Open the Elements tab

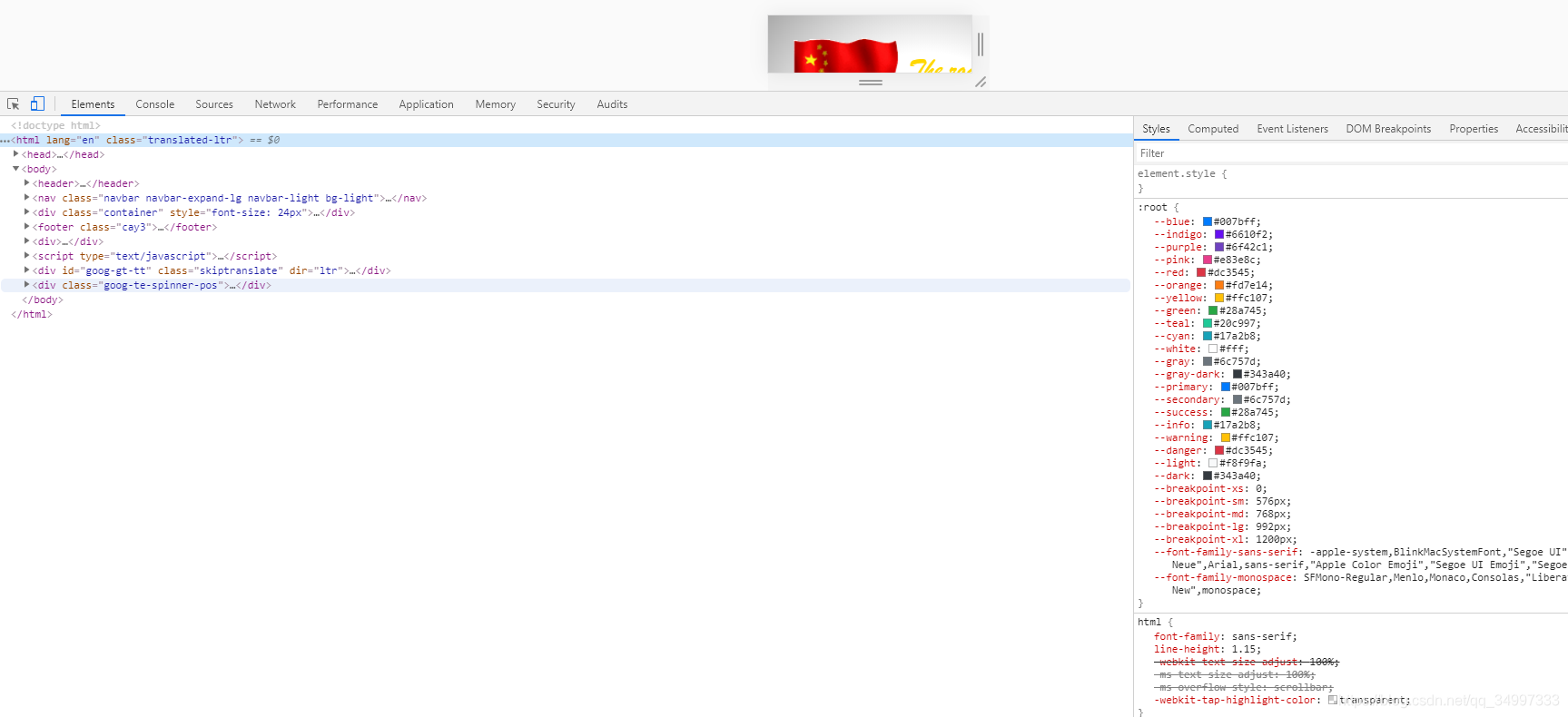(93, 104)
